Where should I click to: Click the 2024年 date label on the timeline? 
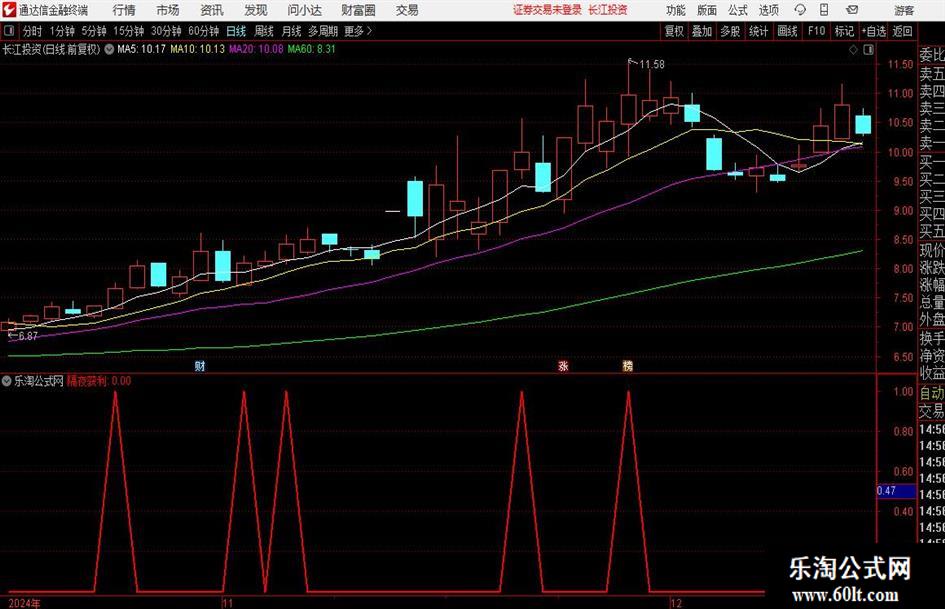(25, 603)
